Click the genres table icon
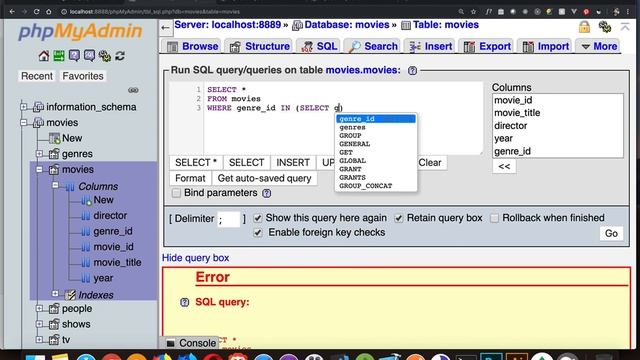The height and width of the screenshot is (360, 640). point(54,154)
